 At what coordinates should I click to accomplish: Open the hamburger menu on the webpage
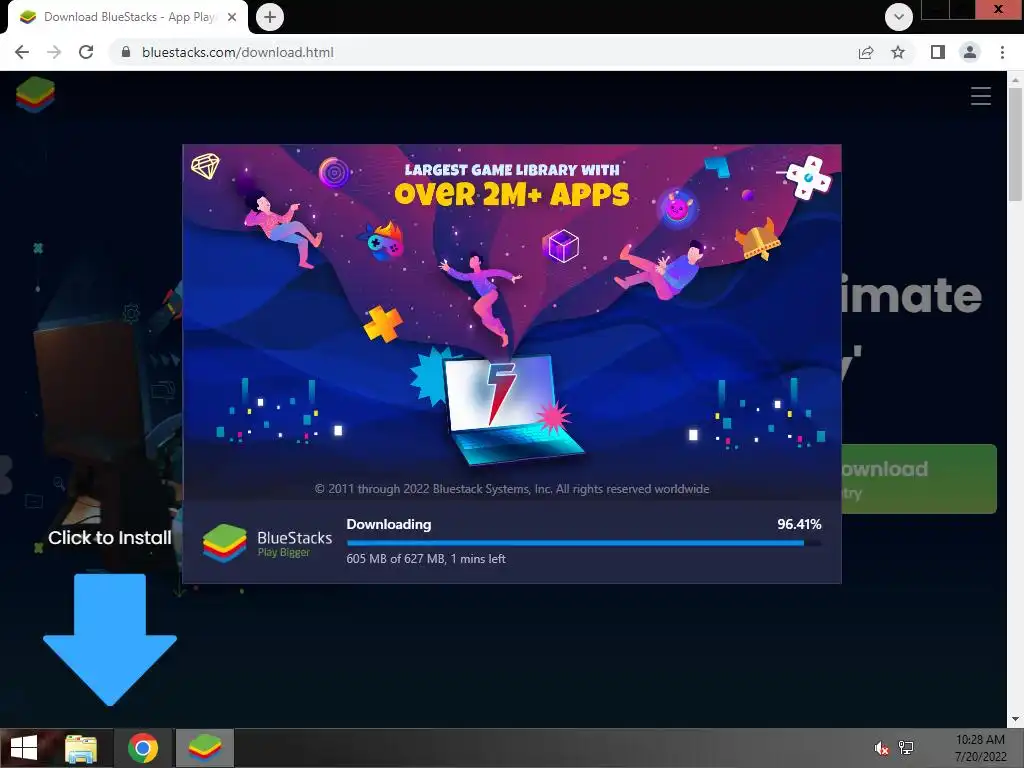tap(980, 96)
